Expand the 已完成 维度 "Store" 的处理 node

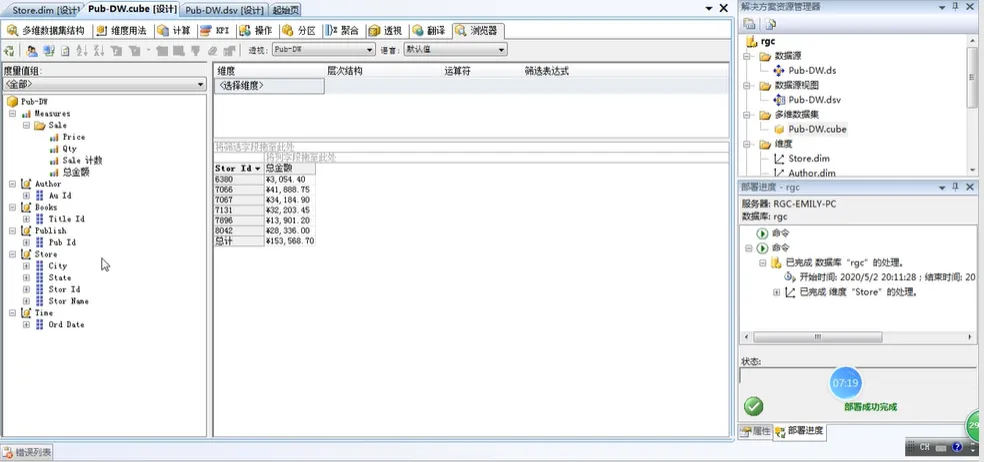pos(776,293)
